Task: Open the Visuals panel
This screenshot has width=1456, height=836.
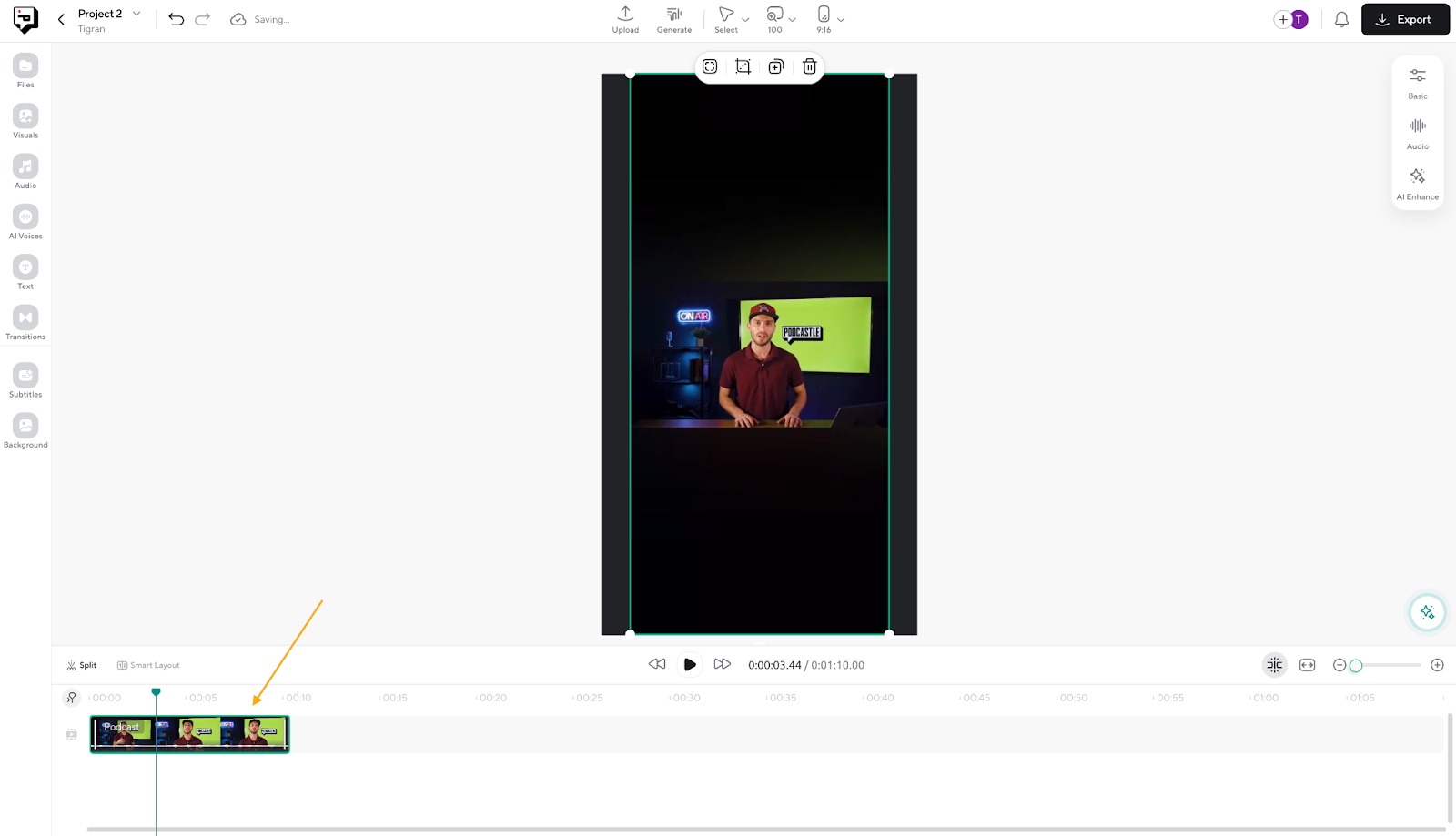Action: pos(25,121)
